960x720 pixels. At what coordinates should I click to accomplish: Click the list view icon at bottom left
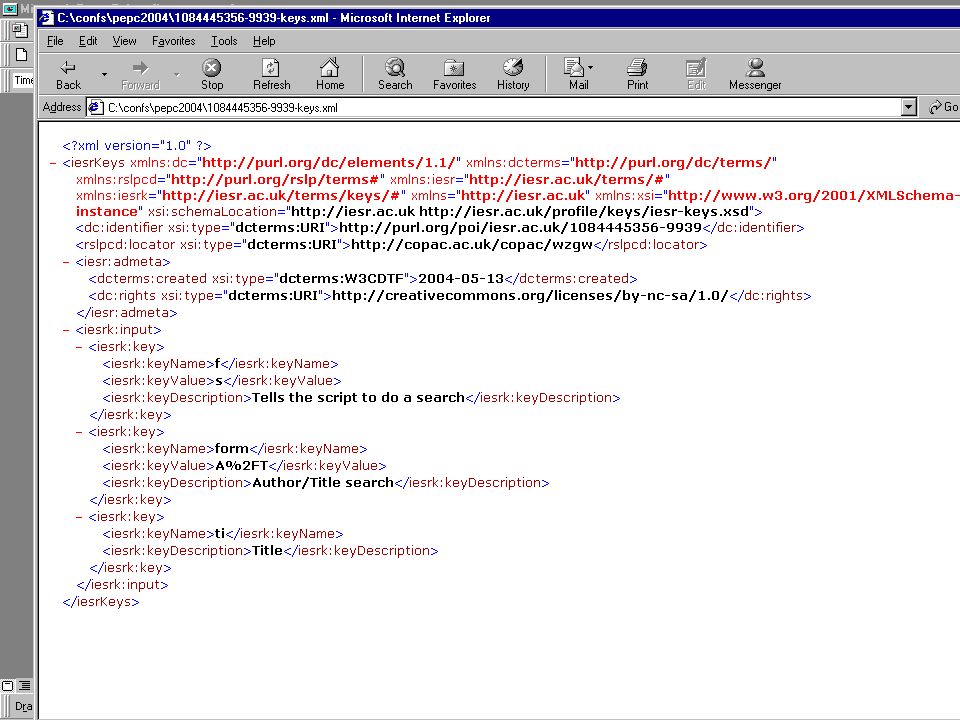24,686
